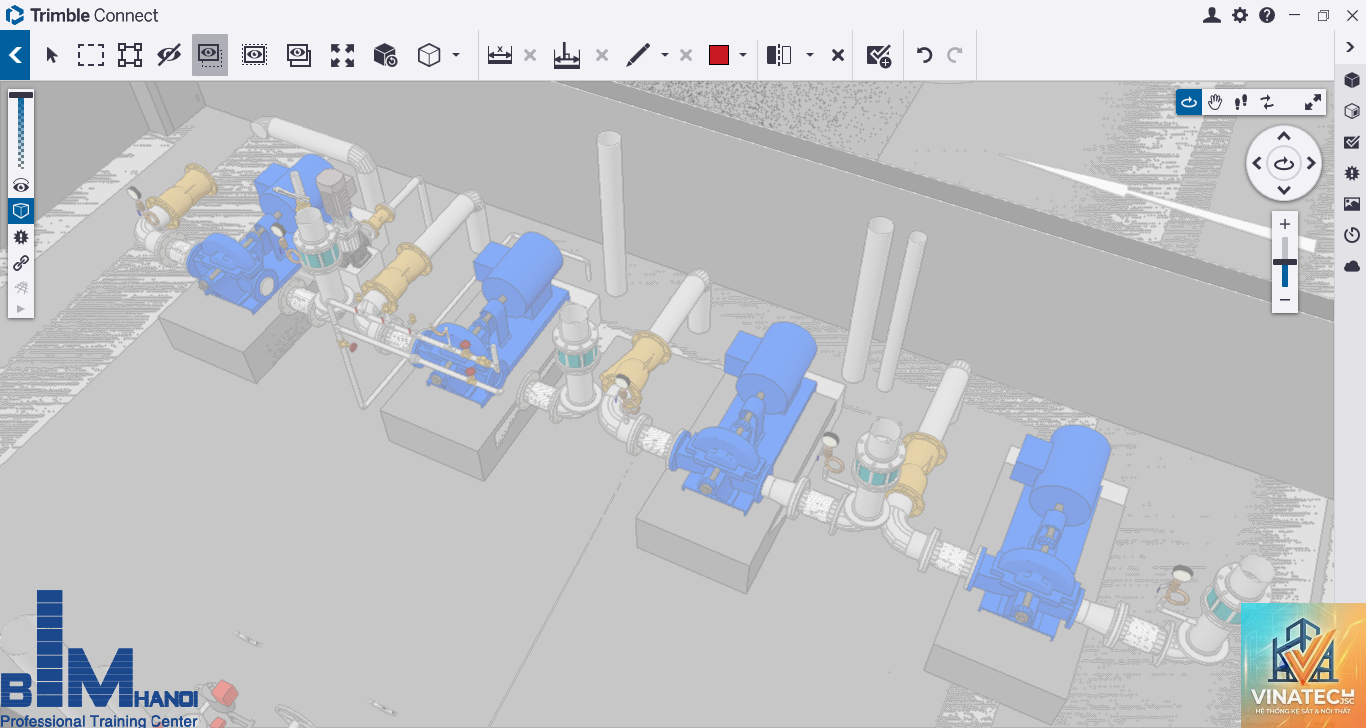Open the color swatch dropdown arrow
1366x728 pixels.
[743, 56]
